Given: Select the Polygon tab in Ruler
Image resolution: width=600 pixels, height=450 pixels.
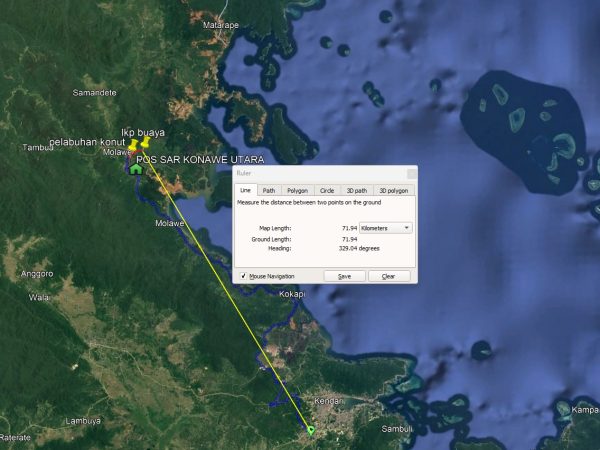Looking at the screenshot, I should (297, 190).
